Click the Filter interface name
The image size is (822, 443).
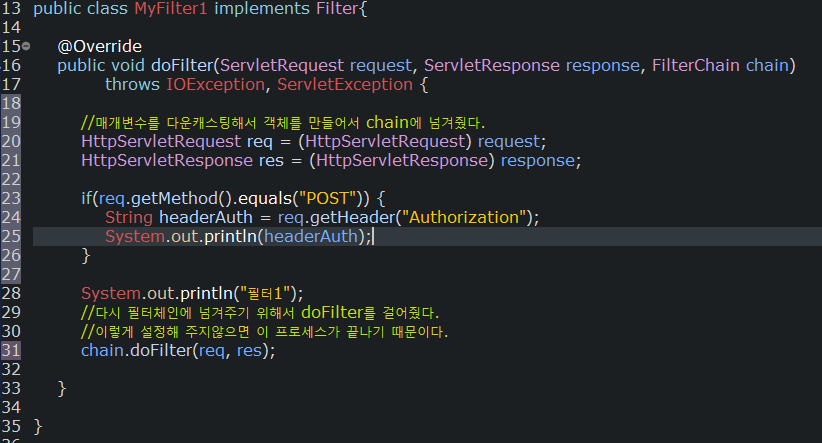(x=337, y=9)
